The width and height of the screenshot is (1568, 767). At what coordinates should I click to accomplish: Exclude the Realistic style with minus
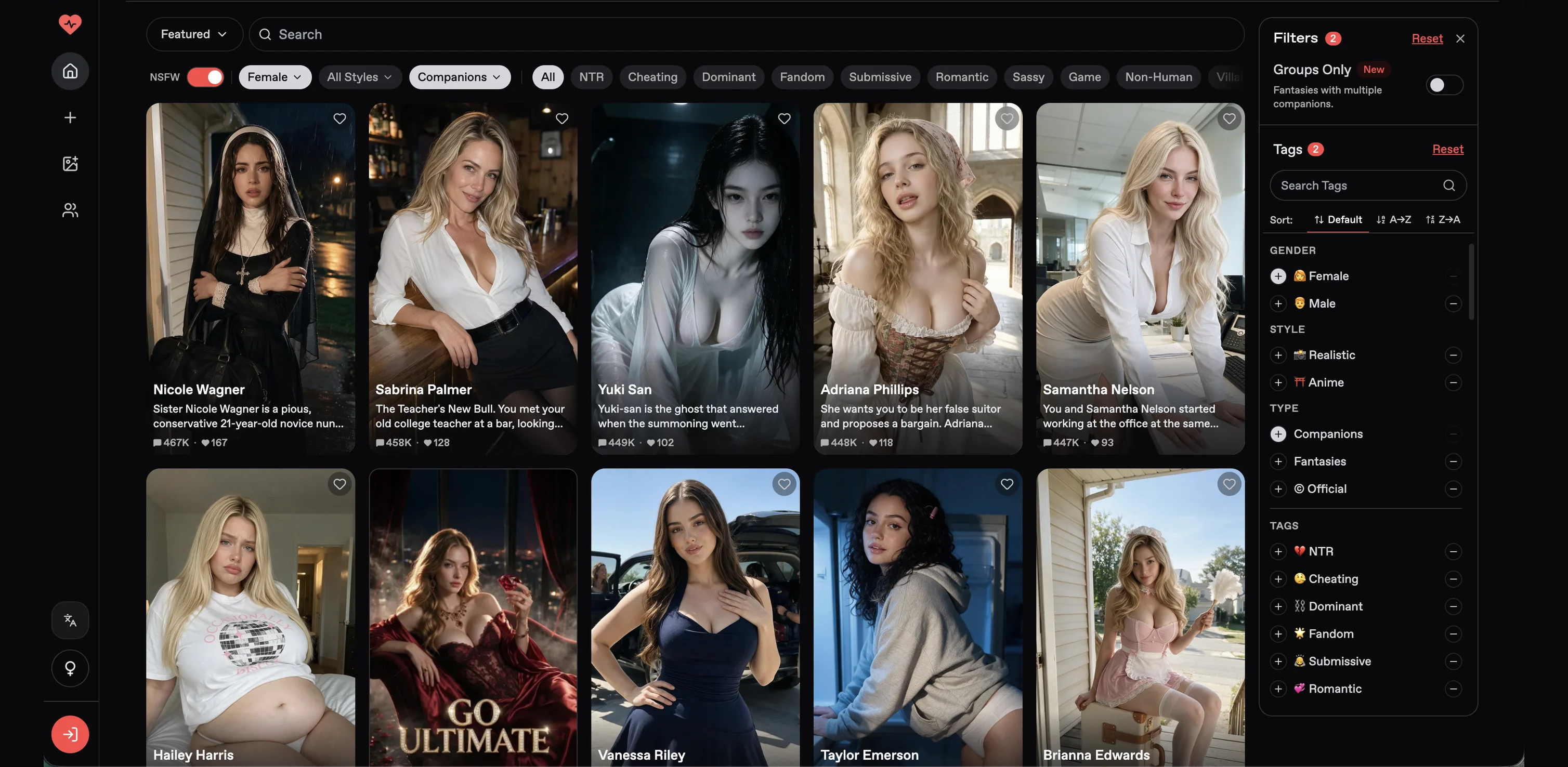pyautogui.click(x=1453, y=355)
